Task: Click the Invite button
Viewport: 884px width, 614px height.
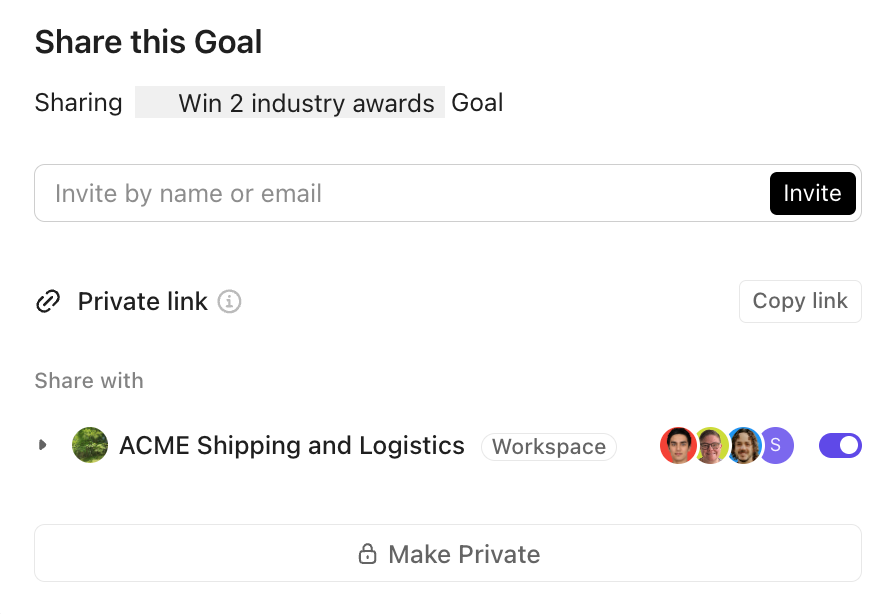Action: pyautogui.click(x=812, y=193)
